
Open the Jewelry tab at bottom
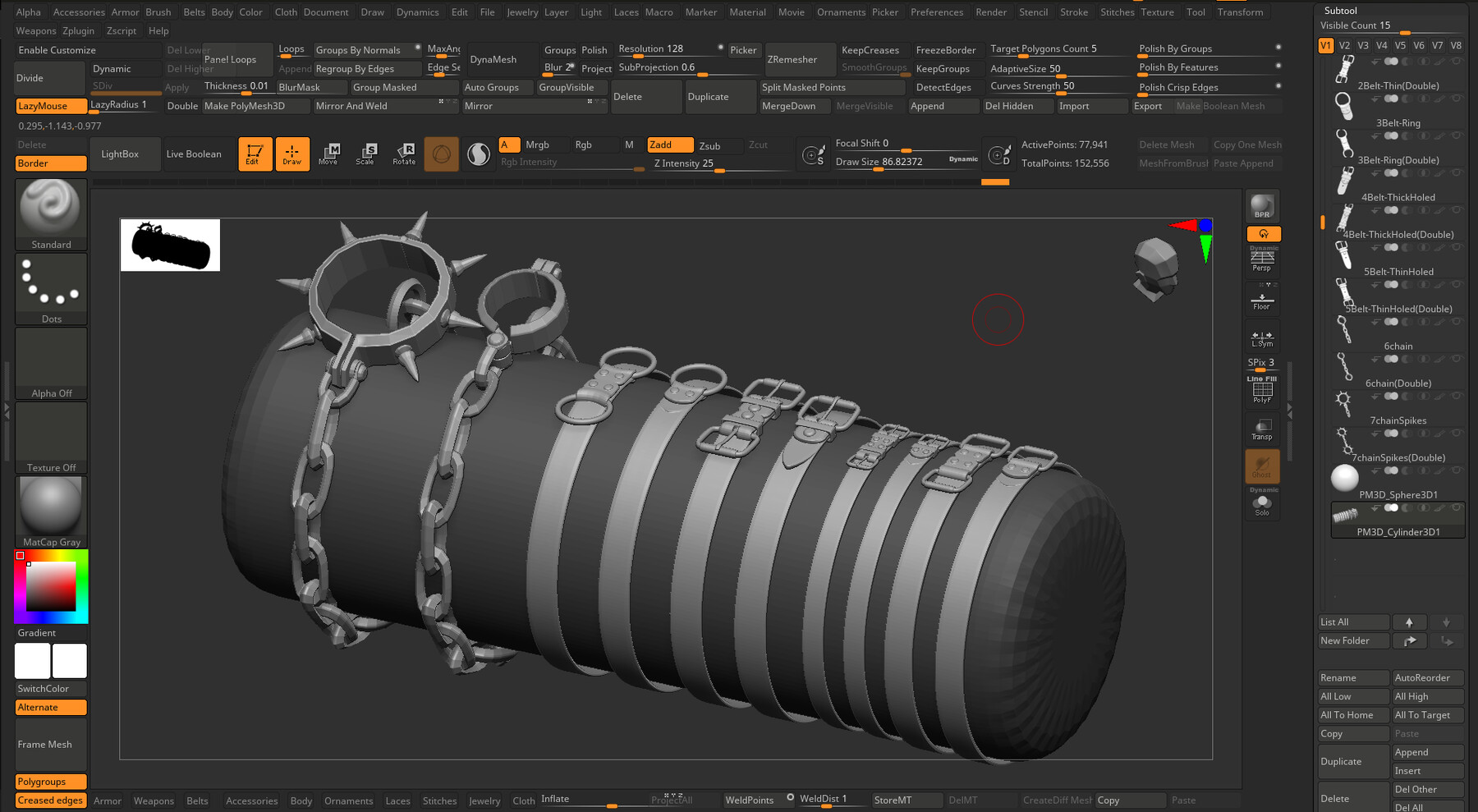click(484, 801)
